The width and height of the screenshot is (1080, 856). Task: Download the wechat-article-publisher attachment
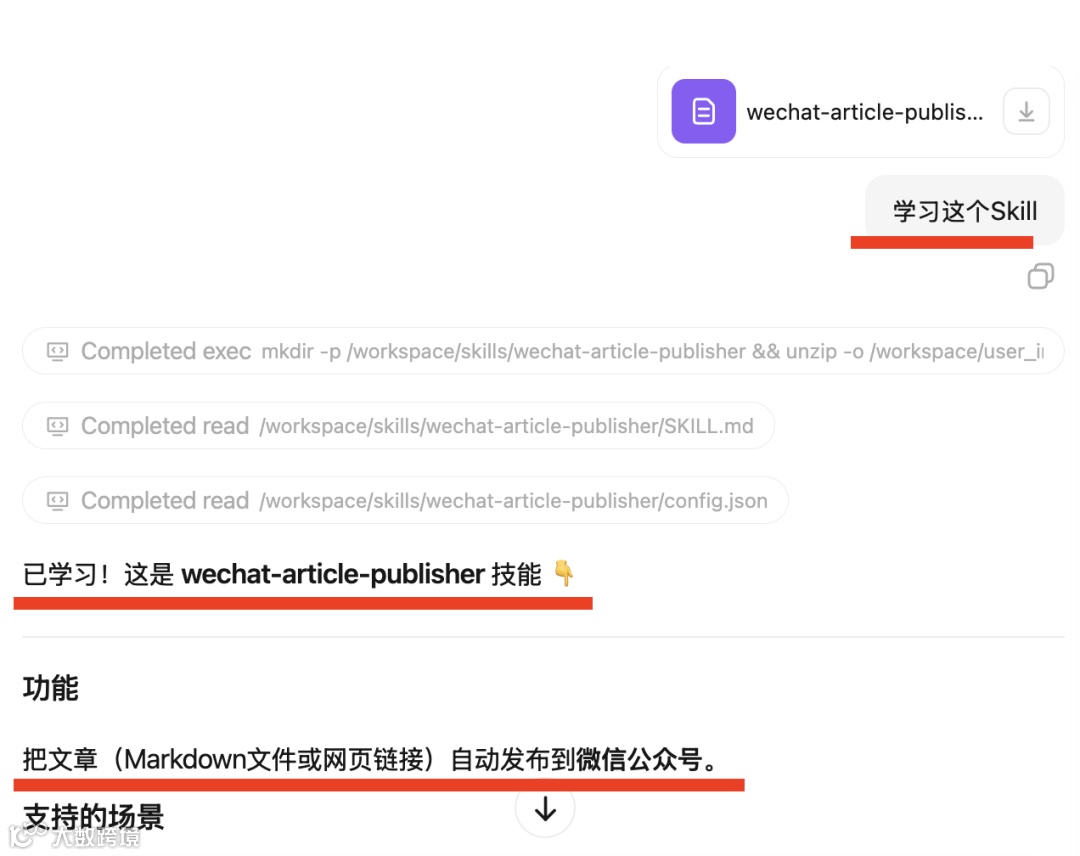click(x=1026, y=112)
